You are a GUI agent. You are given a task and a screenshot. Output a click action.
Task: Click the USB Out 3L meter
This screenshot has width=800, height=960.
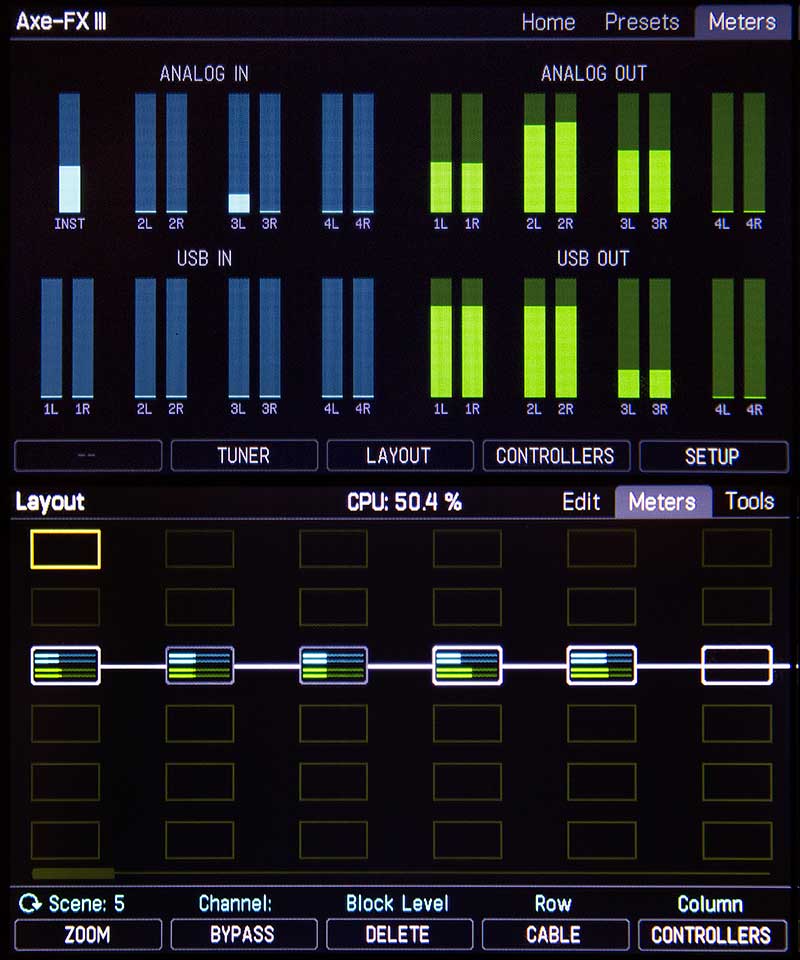click(628, 338)
